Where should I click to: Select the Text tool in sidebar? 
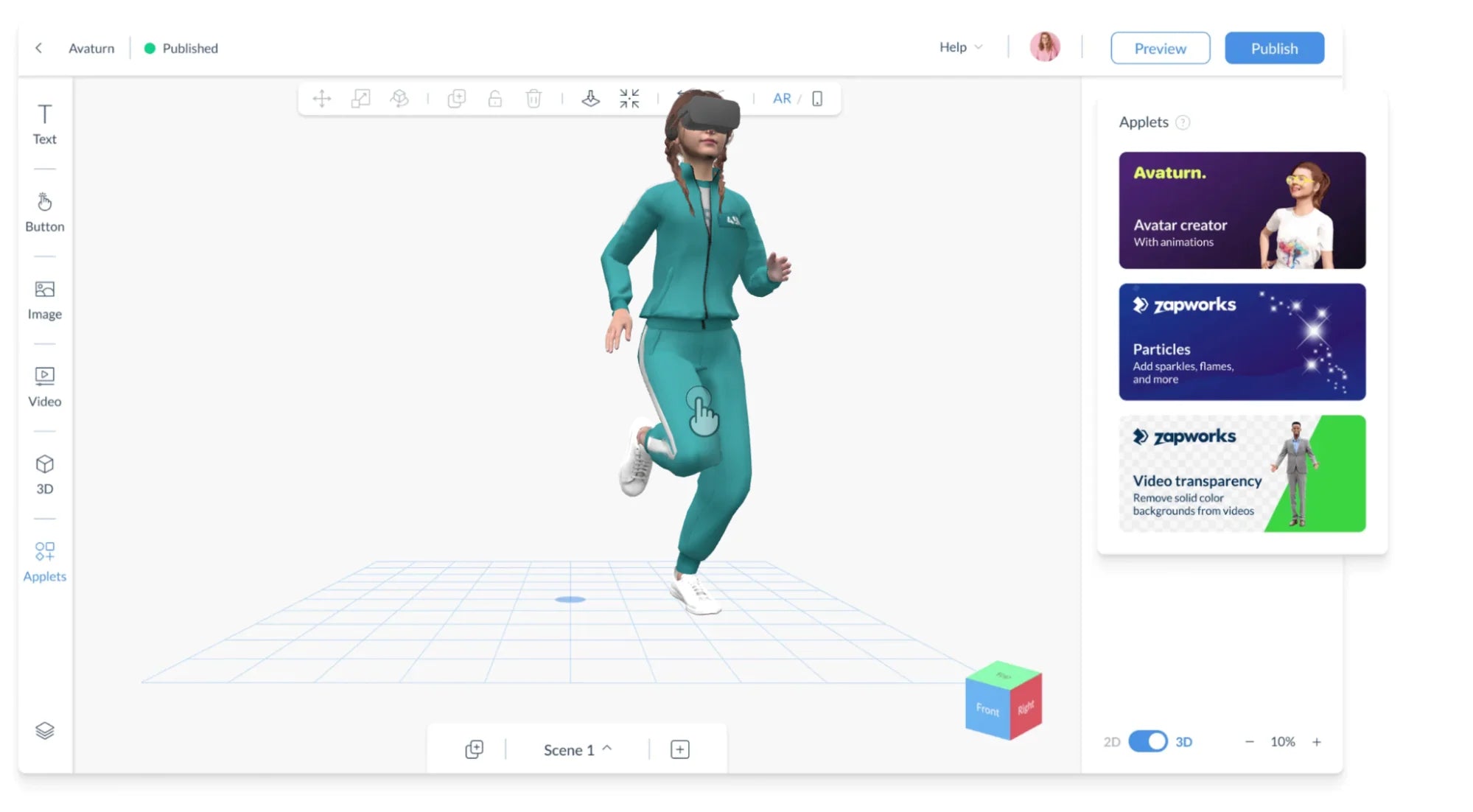coord(44,124)
